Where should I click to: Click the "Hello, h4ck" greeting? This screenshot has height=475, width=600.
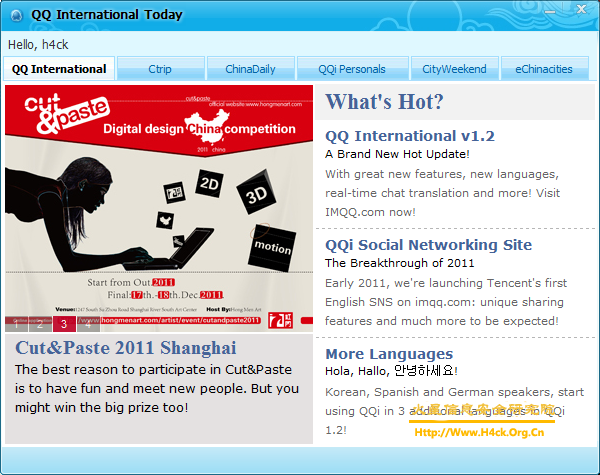(38, 45)
